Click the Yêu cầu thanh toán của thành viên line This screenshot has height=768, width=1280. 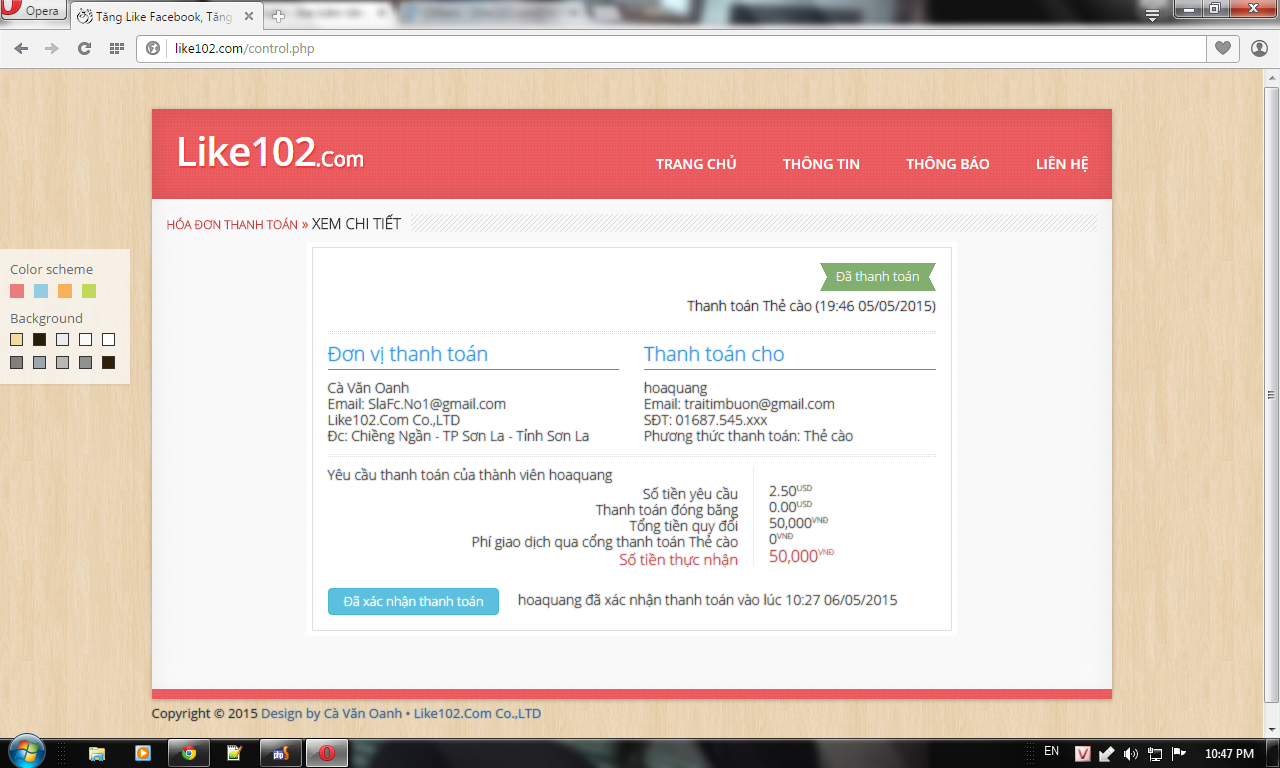[470, 475]
